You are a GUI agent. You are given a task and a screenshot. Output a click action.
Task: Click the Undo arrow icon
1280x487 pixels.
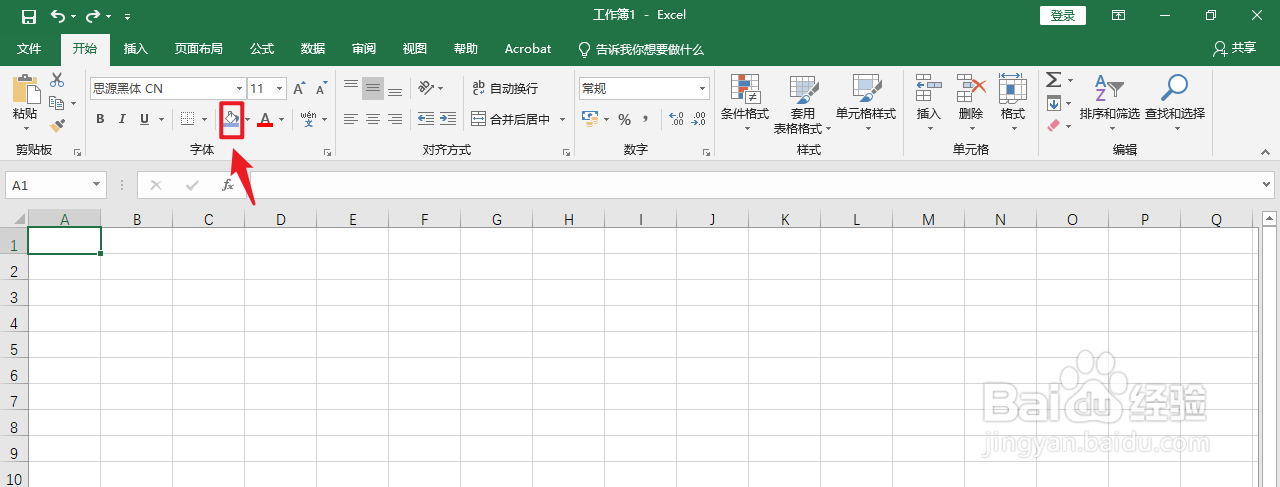coord(58,16)
